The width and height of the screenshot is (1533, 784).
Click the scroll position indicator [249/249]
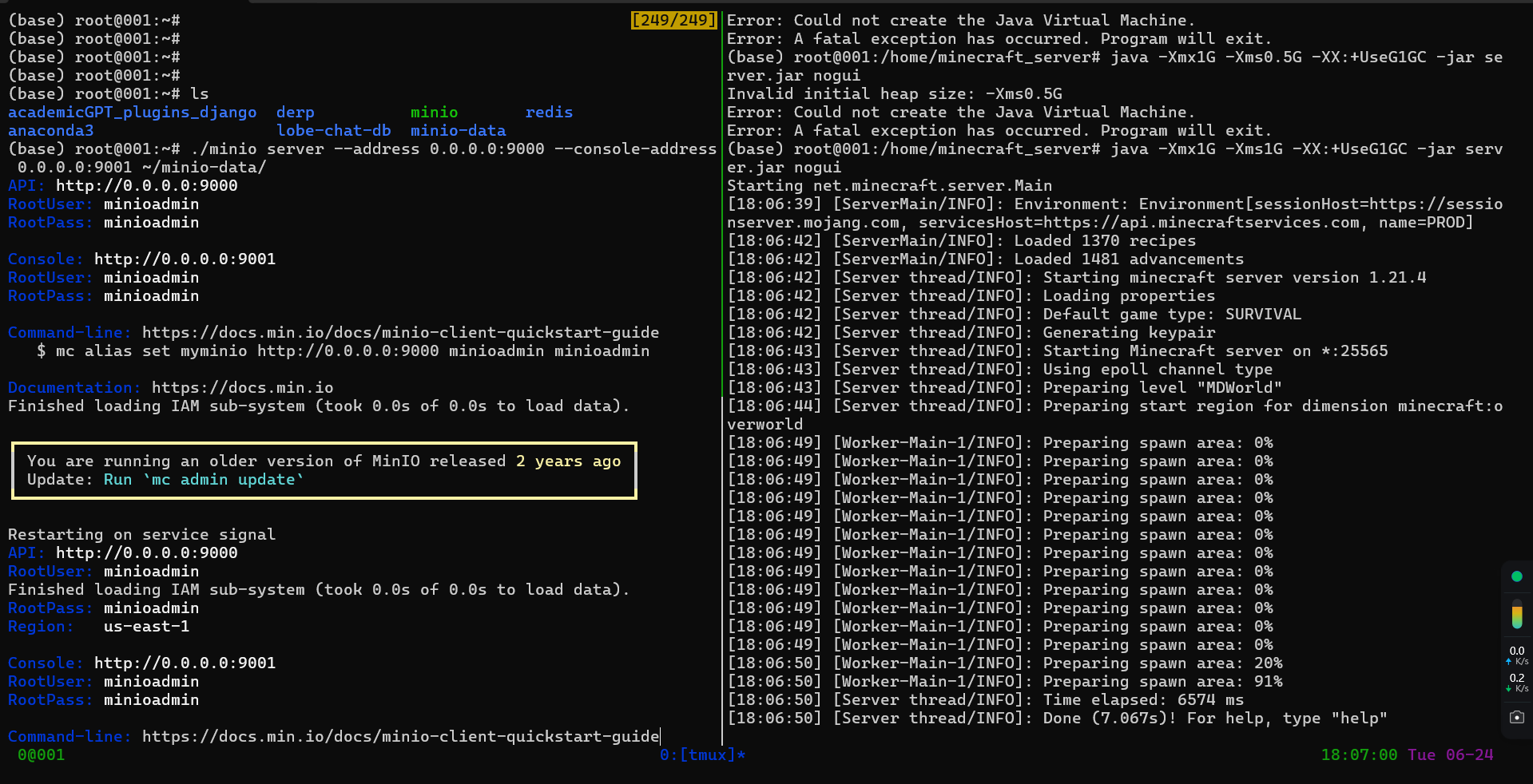(x=673, y=20)
